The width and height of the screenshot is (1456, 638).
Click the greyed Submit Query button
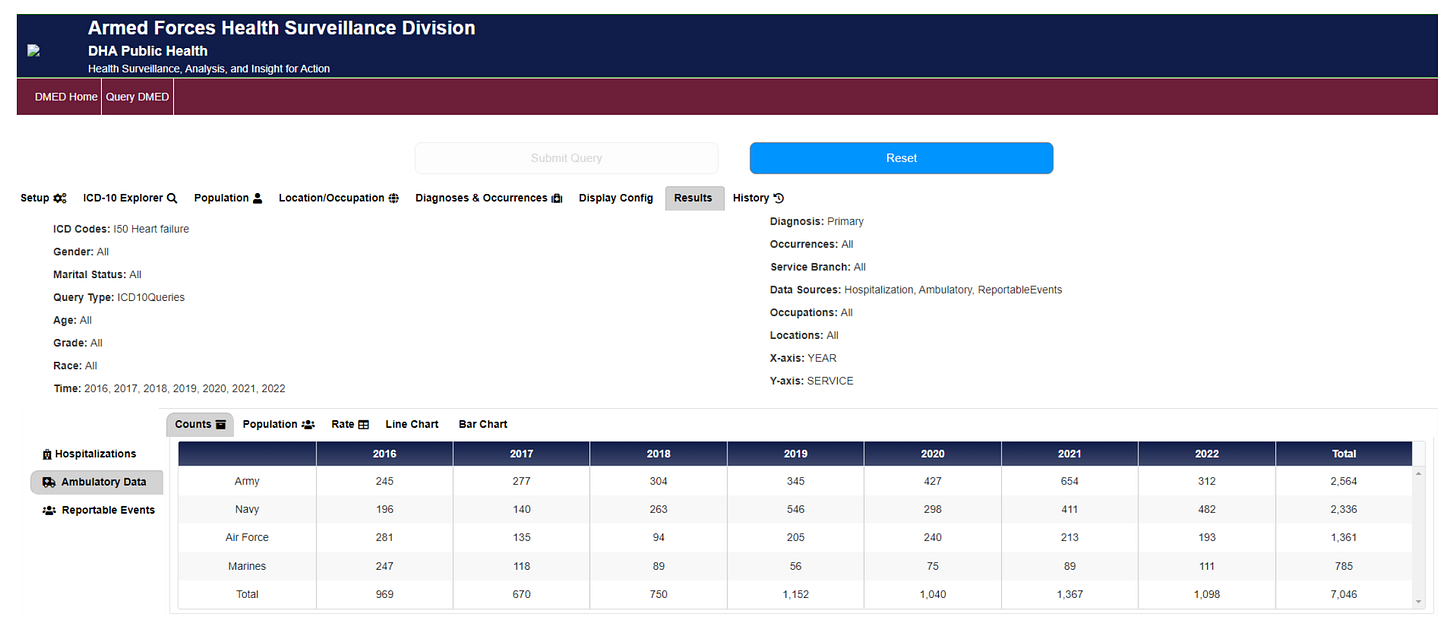click(x=566, y=158)
